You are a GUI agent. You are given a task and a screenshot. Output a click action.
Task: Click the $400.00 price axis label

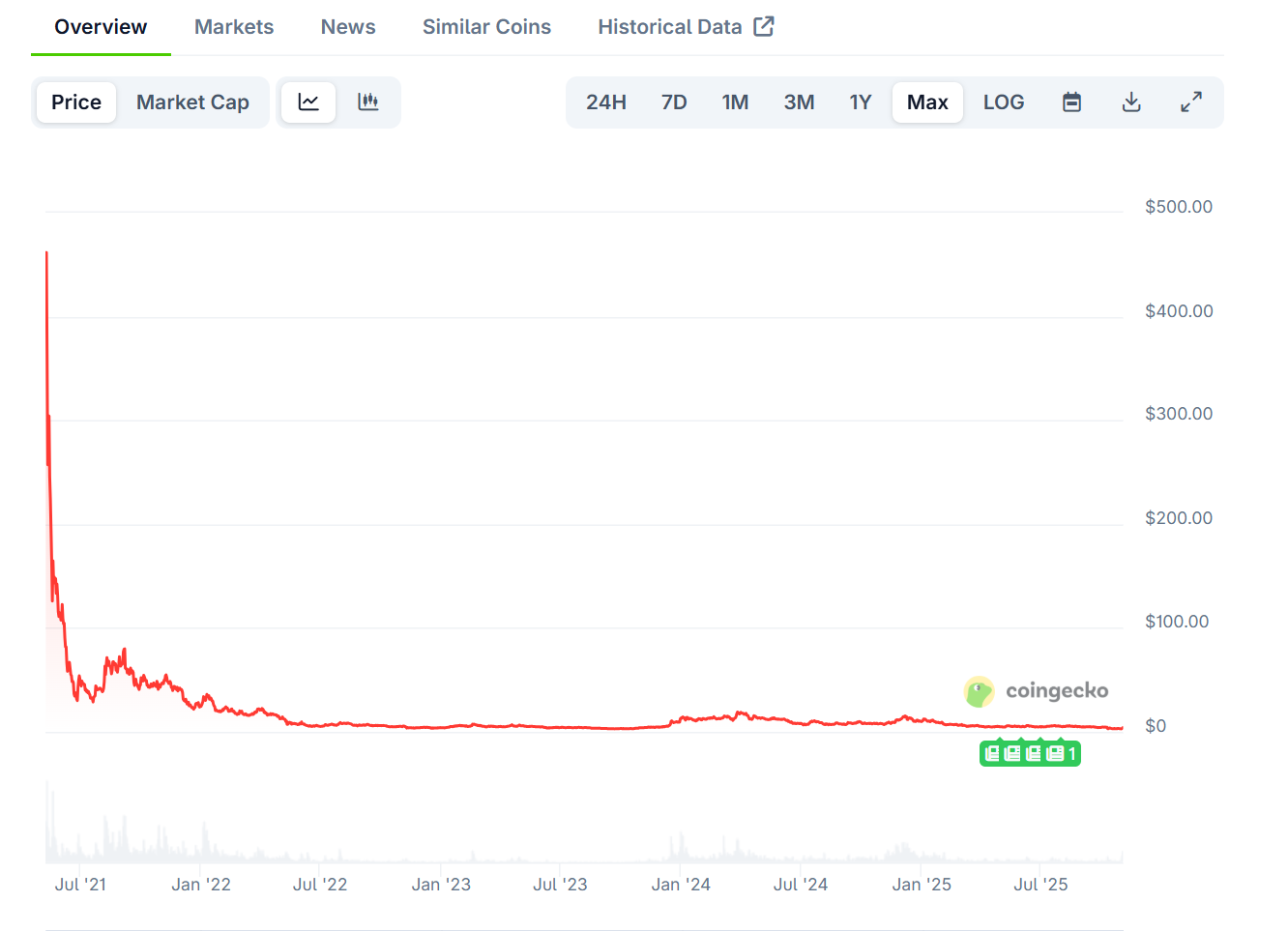[x=1179, y=311]
